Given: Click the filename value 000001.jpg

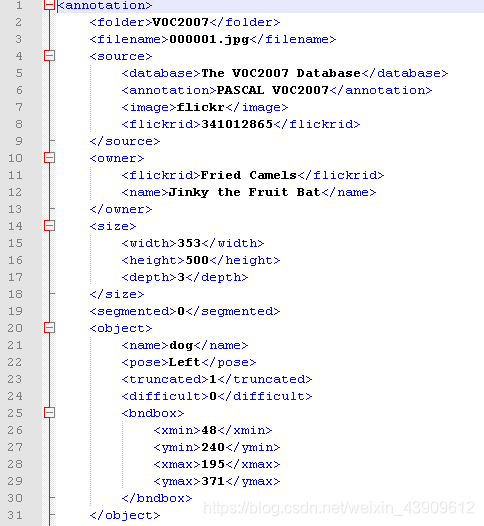Looking at the screenshot, I should [x=209, y=40].
